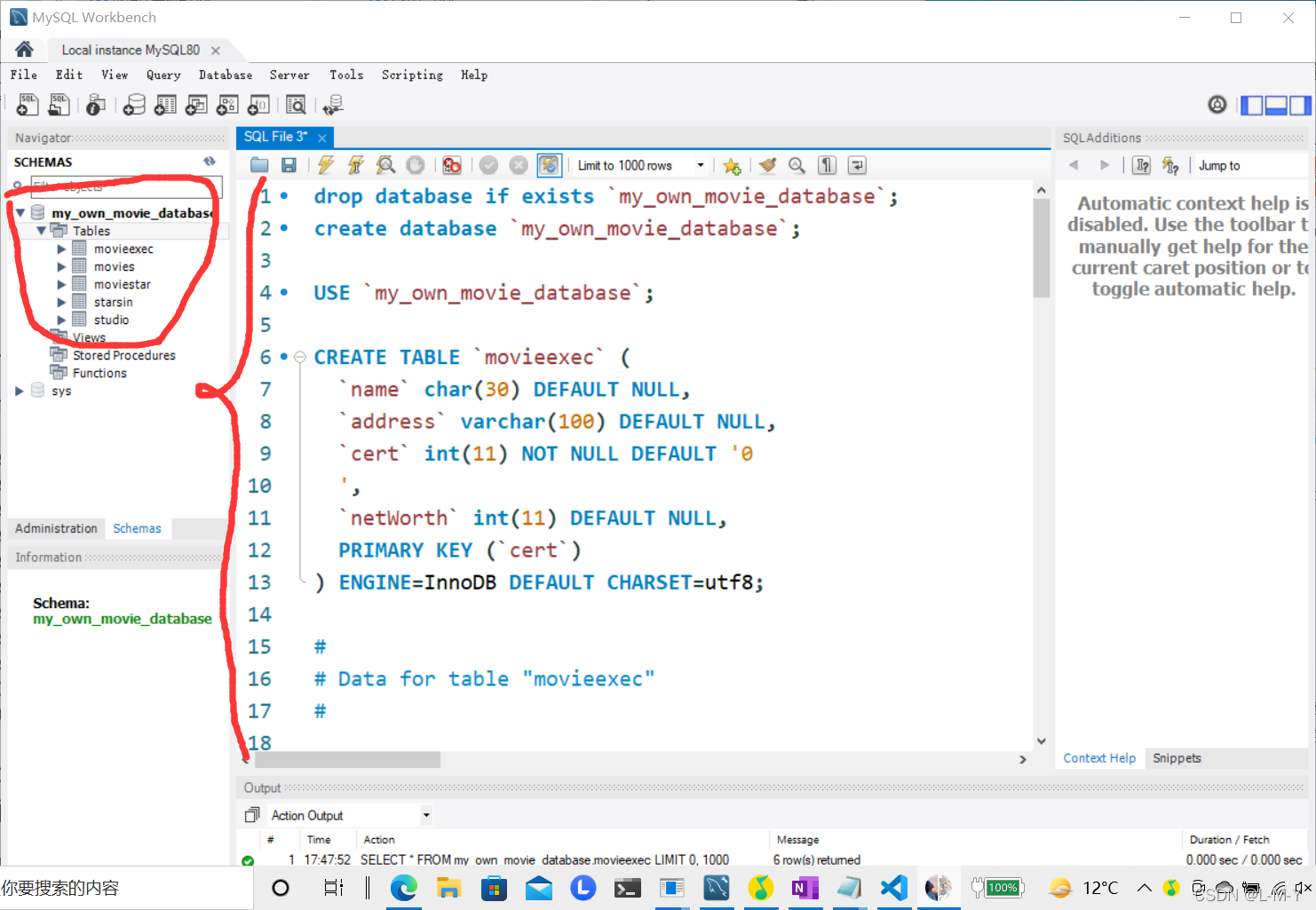Screen dimensions: 1316x910
Task: Go back in SQL Additions help
Action: (x=1074, y=165)
